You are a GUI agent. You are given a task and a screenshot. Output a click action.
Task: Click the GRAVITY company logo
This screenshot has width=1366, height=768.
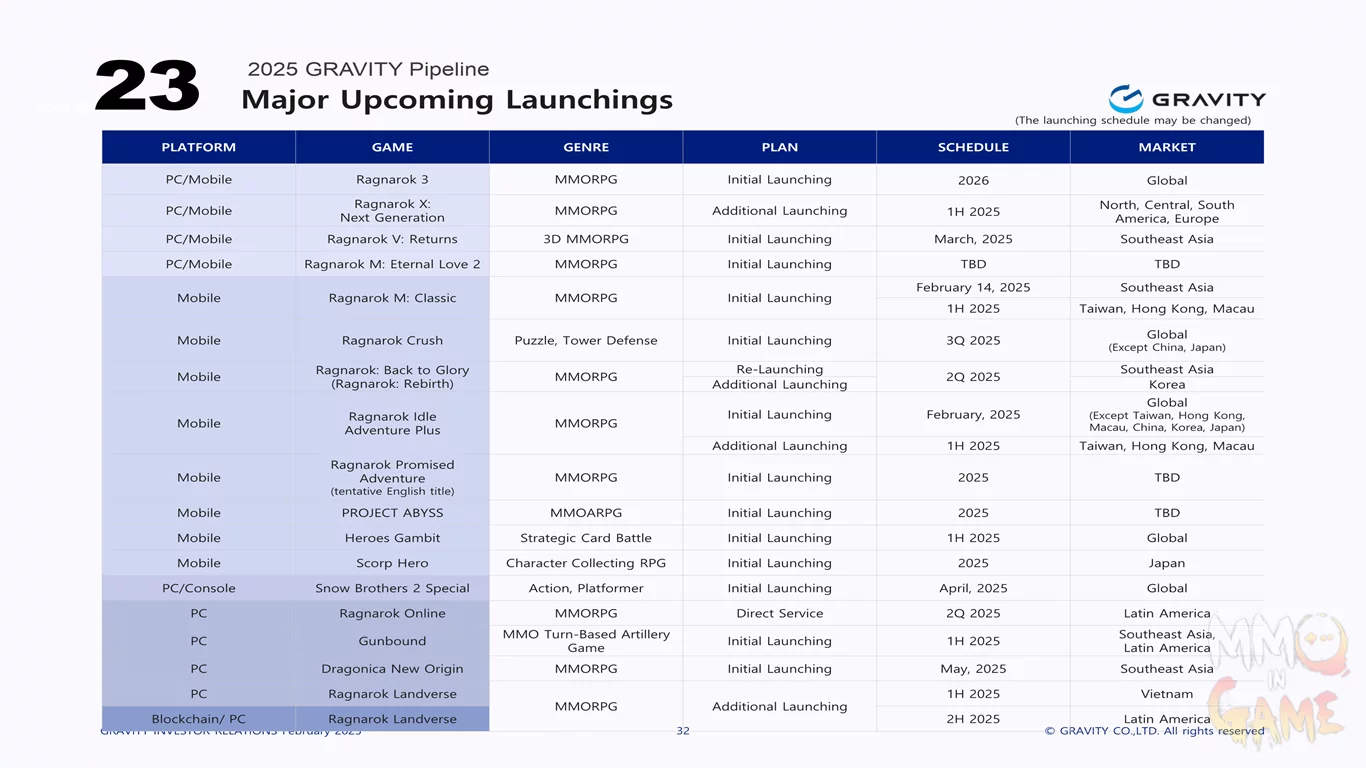click(1187, 99)
